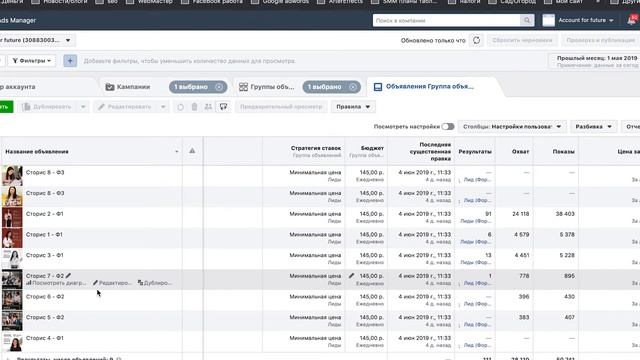Click the magnifier icon in campaign search
This screenshot has height=360, width=640.
[527, 20]
